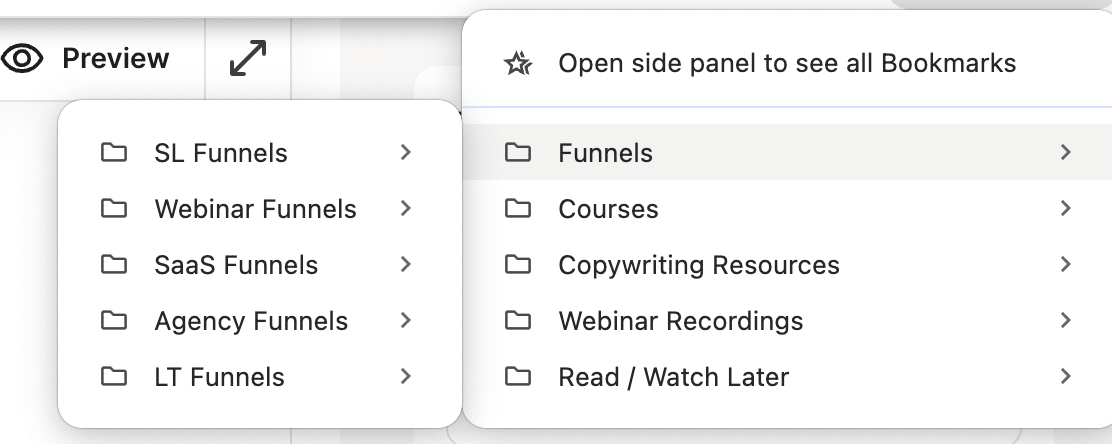Image resolution: width=1112 pixels, height=444 pixels.
Task: Click the Copywriting Resources folder icon
Action: click(x=517, y=265)
